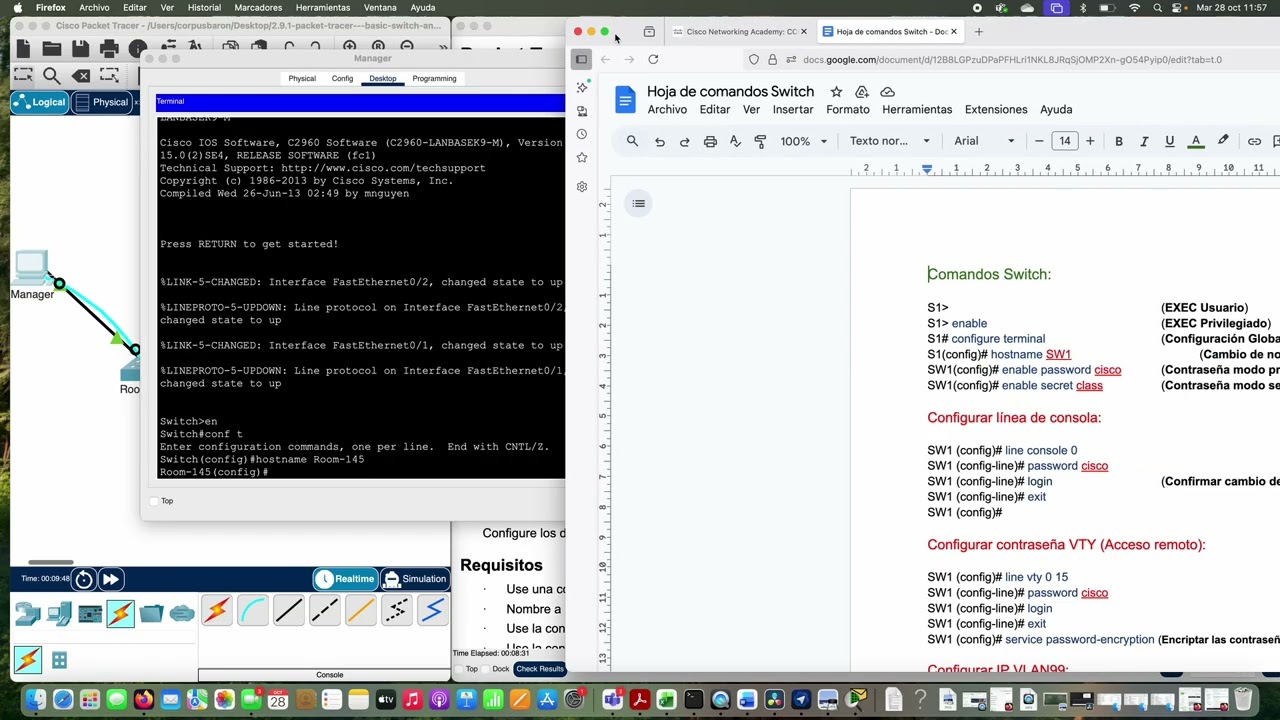Open the Programming tab in Manager window
Image resolution: width=1280 pixels, height=720 pixels.
click(x=434, y=78)
